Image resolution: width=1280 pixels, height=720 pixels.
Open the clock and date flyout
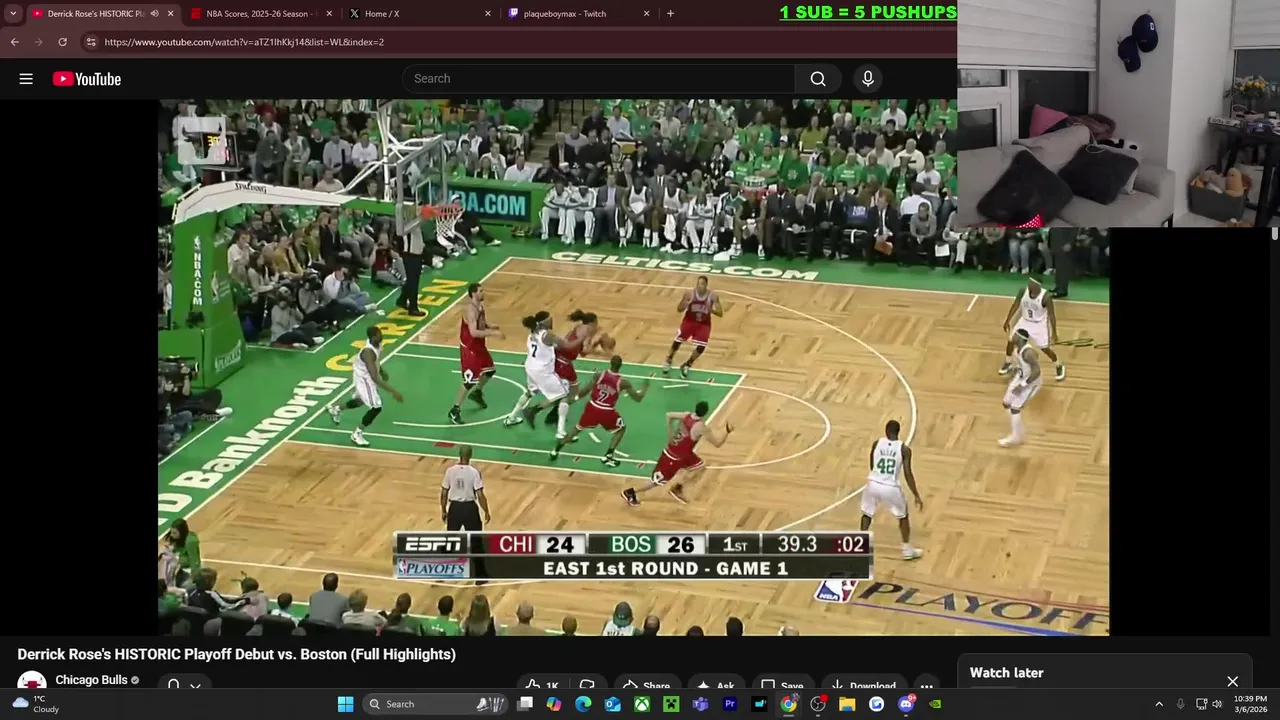1250,704
